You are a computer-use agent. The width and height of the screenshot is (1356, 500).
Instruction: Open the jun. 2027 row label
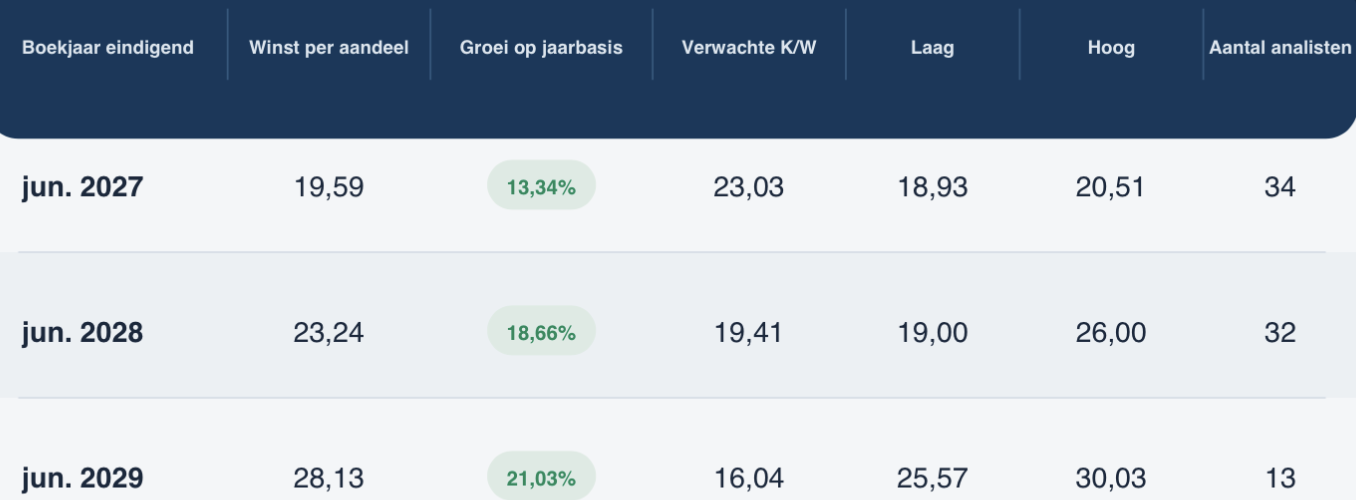tap(83, 187)
